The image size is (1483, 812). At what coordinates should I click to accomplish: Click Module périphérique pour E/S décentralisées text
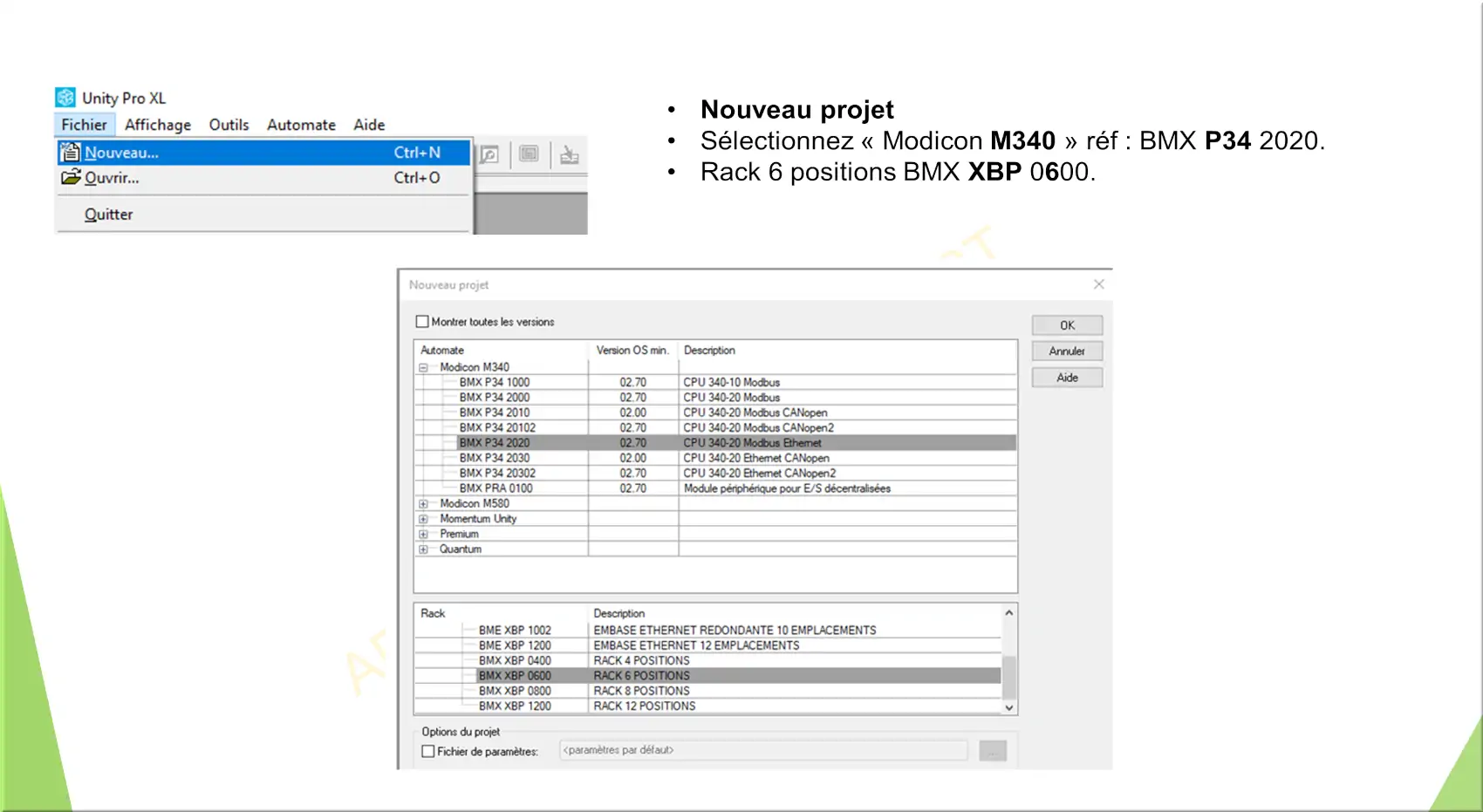coord(787,488)
